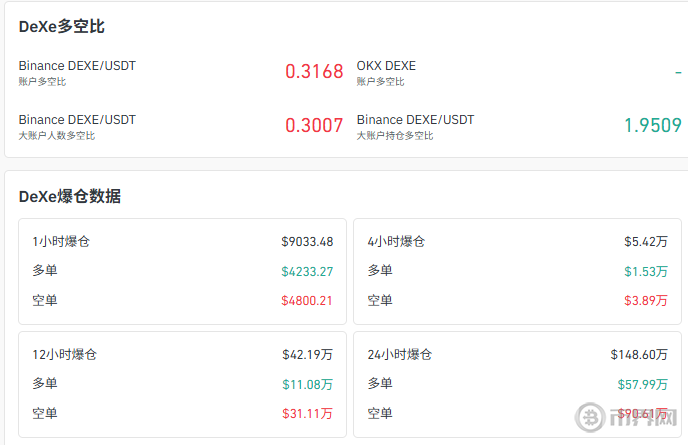Select the $148.60万 24-hour liquidation total
Viewport: 688px width, 445px height.
639,355
